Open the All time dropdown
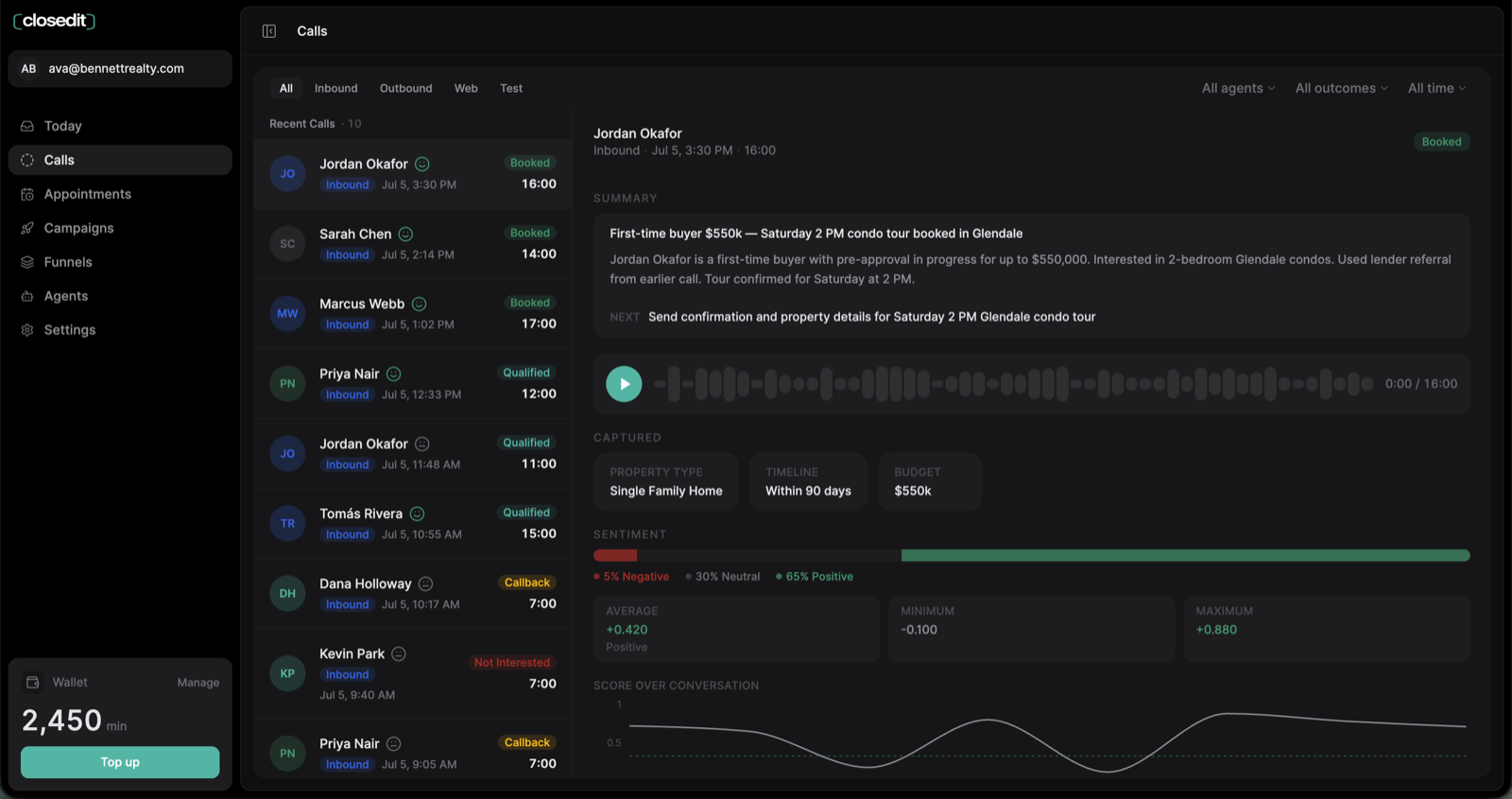This screenshot has height=799, width=1512. point(1436,88)
